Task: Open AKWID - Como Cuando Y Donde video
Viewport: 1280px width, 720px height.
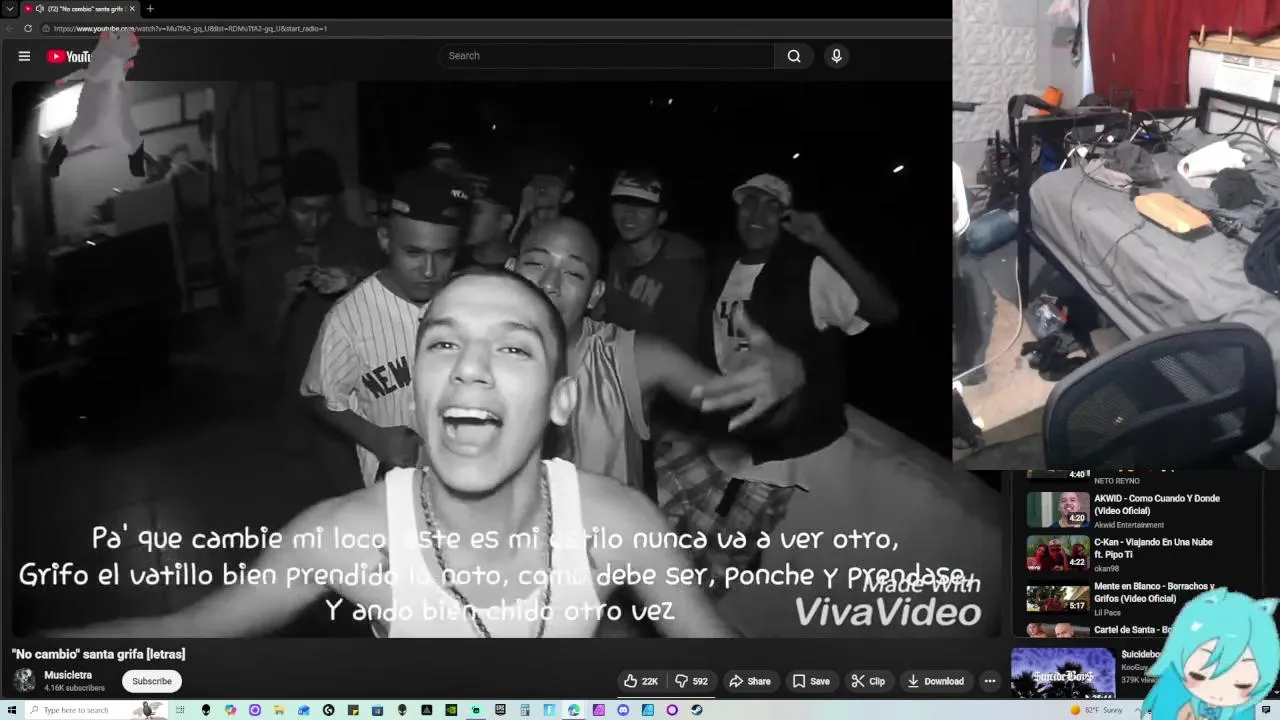Action: click(x=1156, y=504)
